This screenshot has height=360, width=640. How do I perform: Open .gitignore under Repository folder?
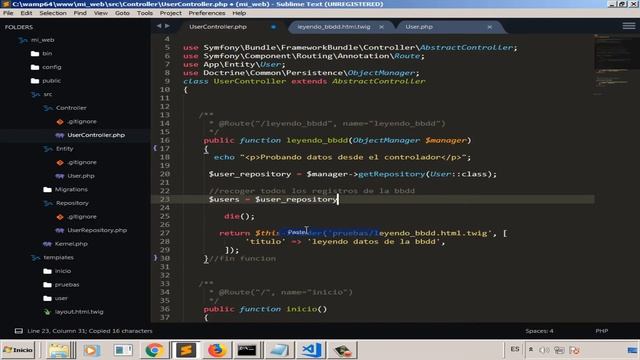pos(82,217)
